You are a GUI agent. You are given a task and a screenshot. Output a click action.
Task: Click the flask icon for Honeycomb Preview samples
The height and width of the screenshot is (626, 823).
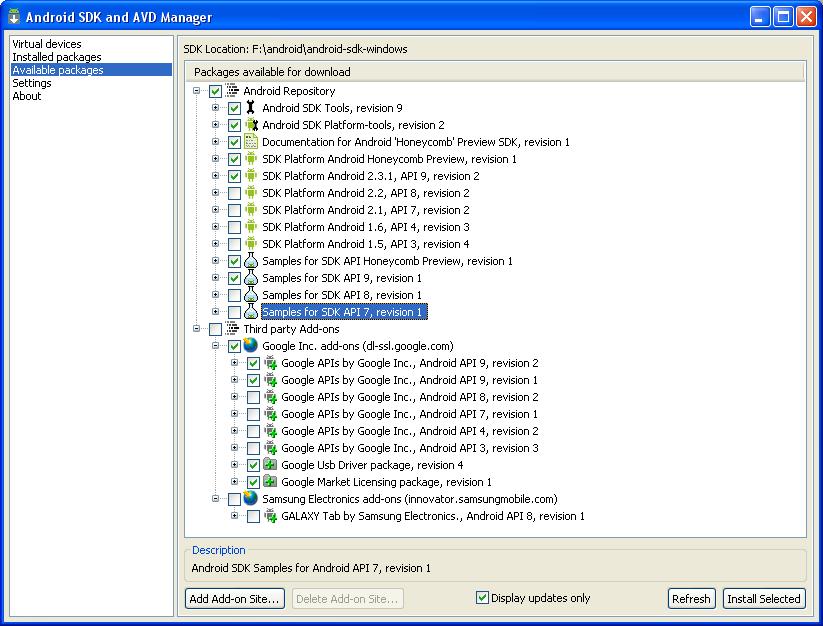pyautogui.click(x=251, y=261)
